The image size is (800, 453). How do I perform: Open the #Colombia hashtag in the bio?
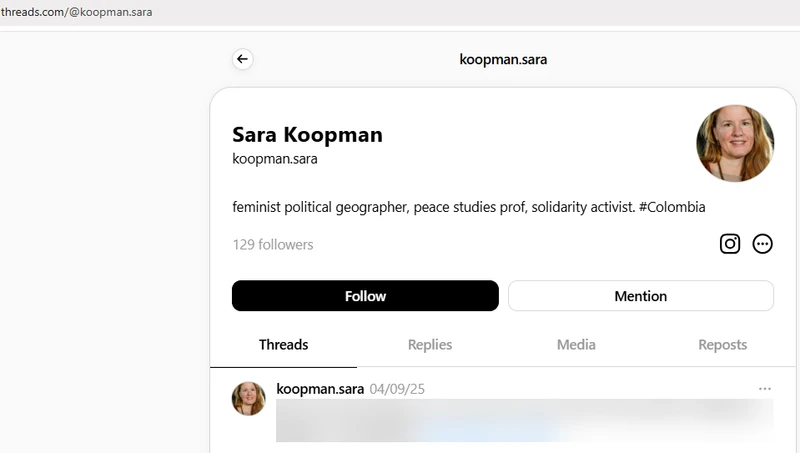click(672, 207)
